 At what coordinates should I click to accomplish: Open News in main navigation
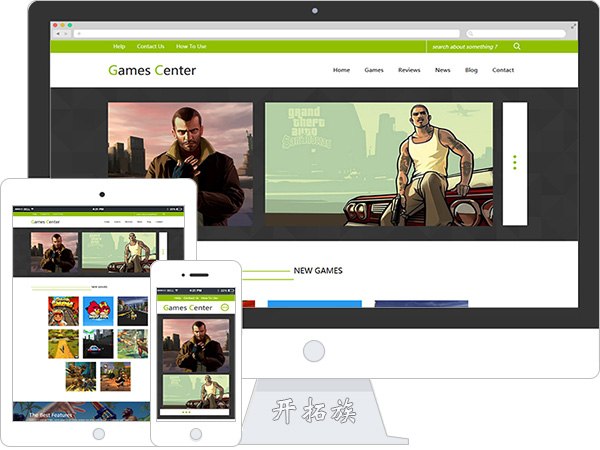[442, 70]
